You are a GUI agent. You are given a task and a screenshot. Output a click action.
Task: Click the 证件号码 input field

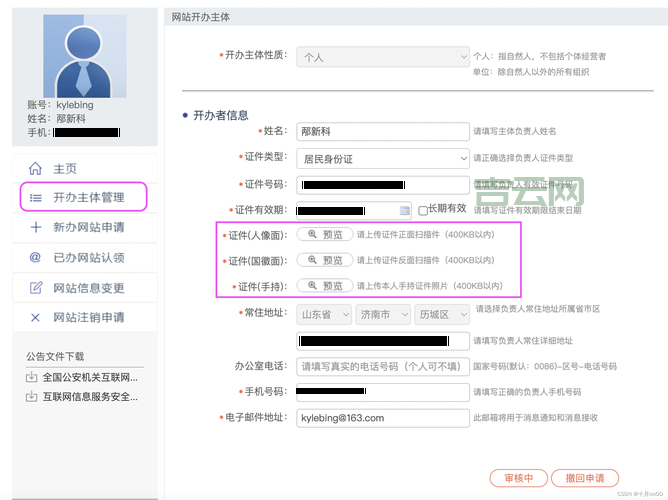pyautogui.click(x=383, y=185)
